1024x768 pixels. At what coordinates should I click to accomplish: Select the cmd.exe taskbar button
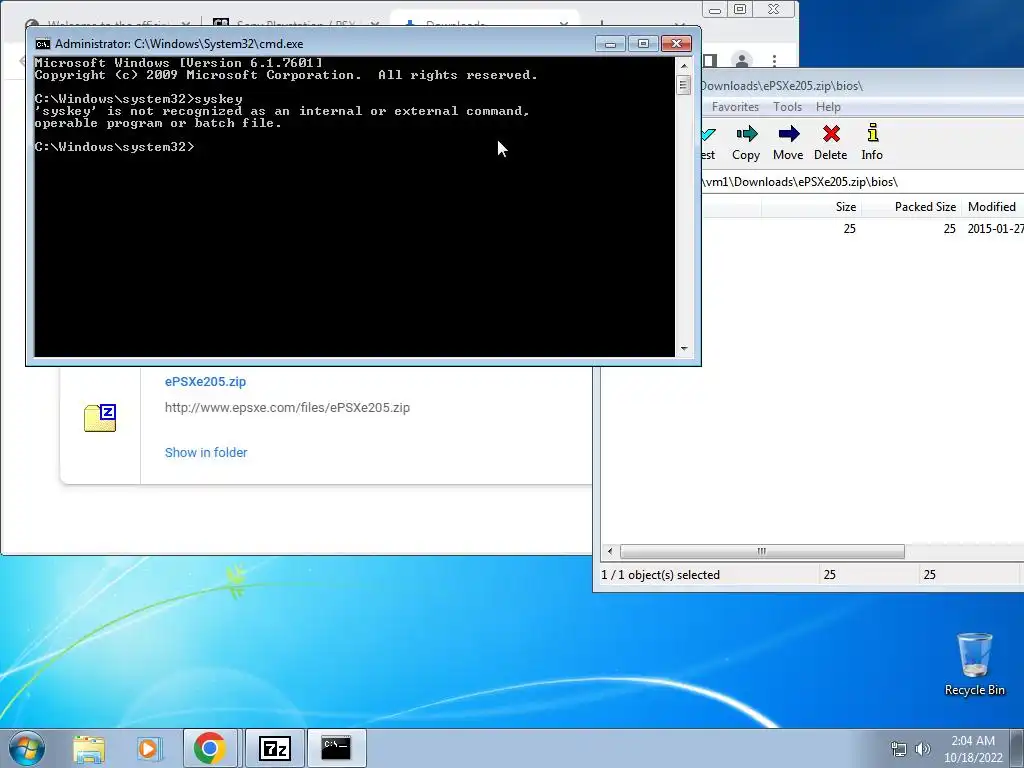pos(336,748)
